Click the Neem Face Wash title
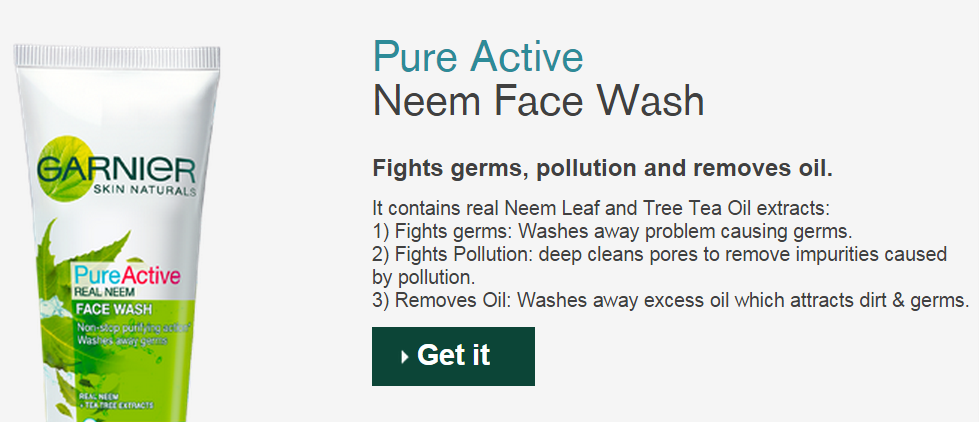 click(x=539, y=101)
